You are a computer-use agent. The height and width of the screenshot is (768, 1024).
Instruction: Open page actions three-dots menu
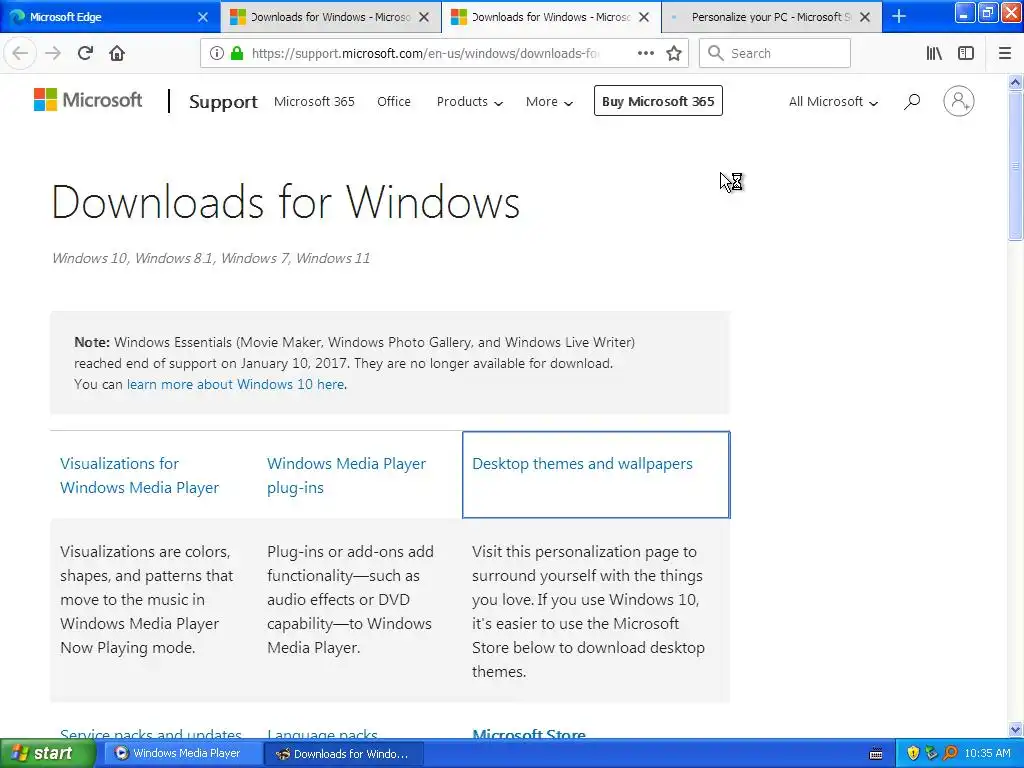coord(645,53)
